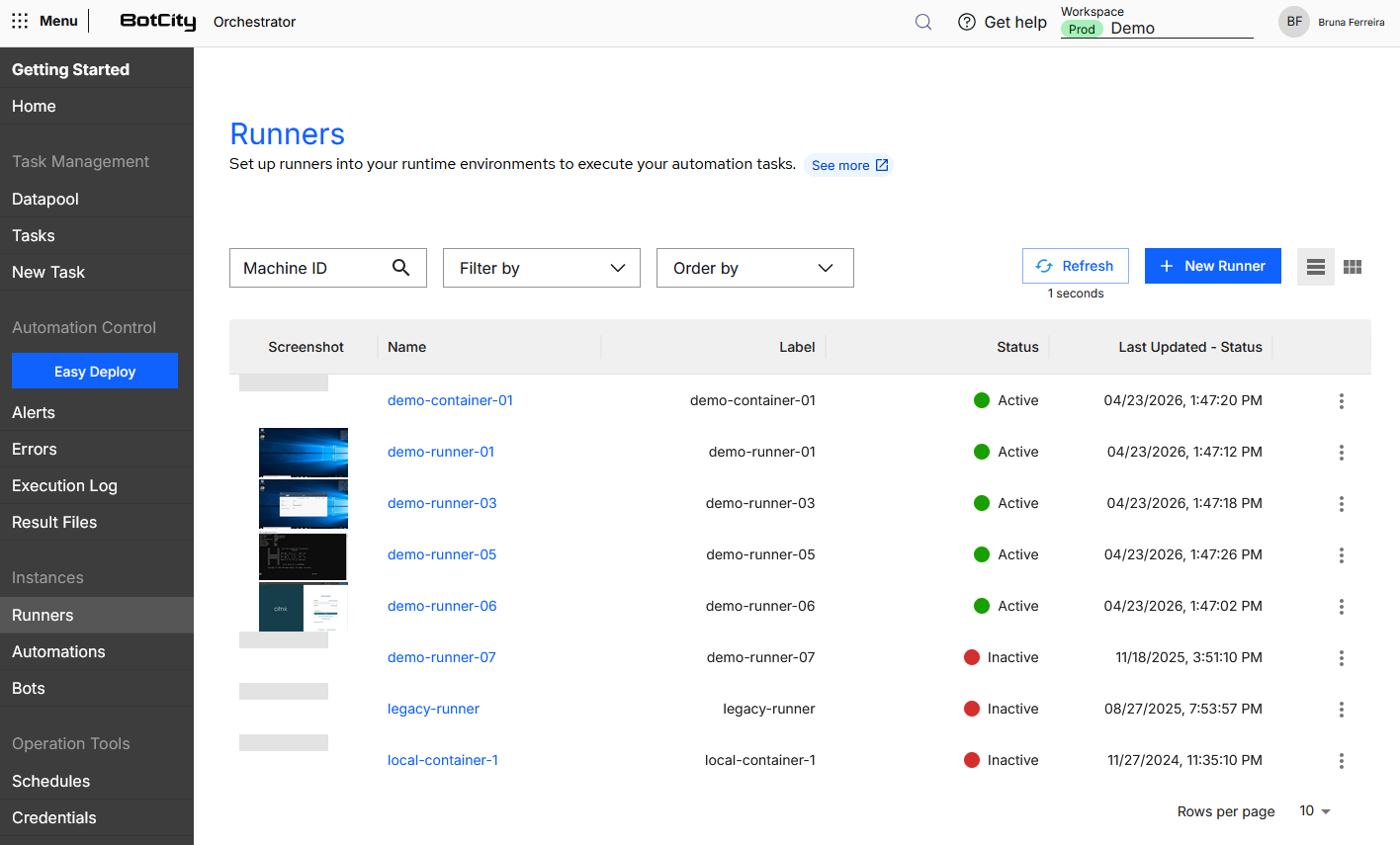This screenshot has width=1400, height=845.
Task: Click the Machine ID search magnifier icon
Action: click(400, 268)
